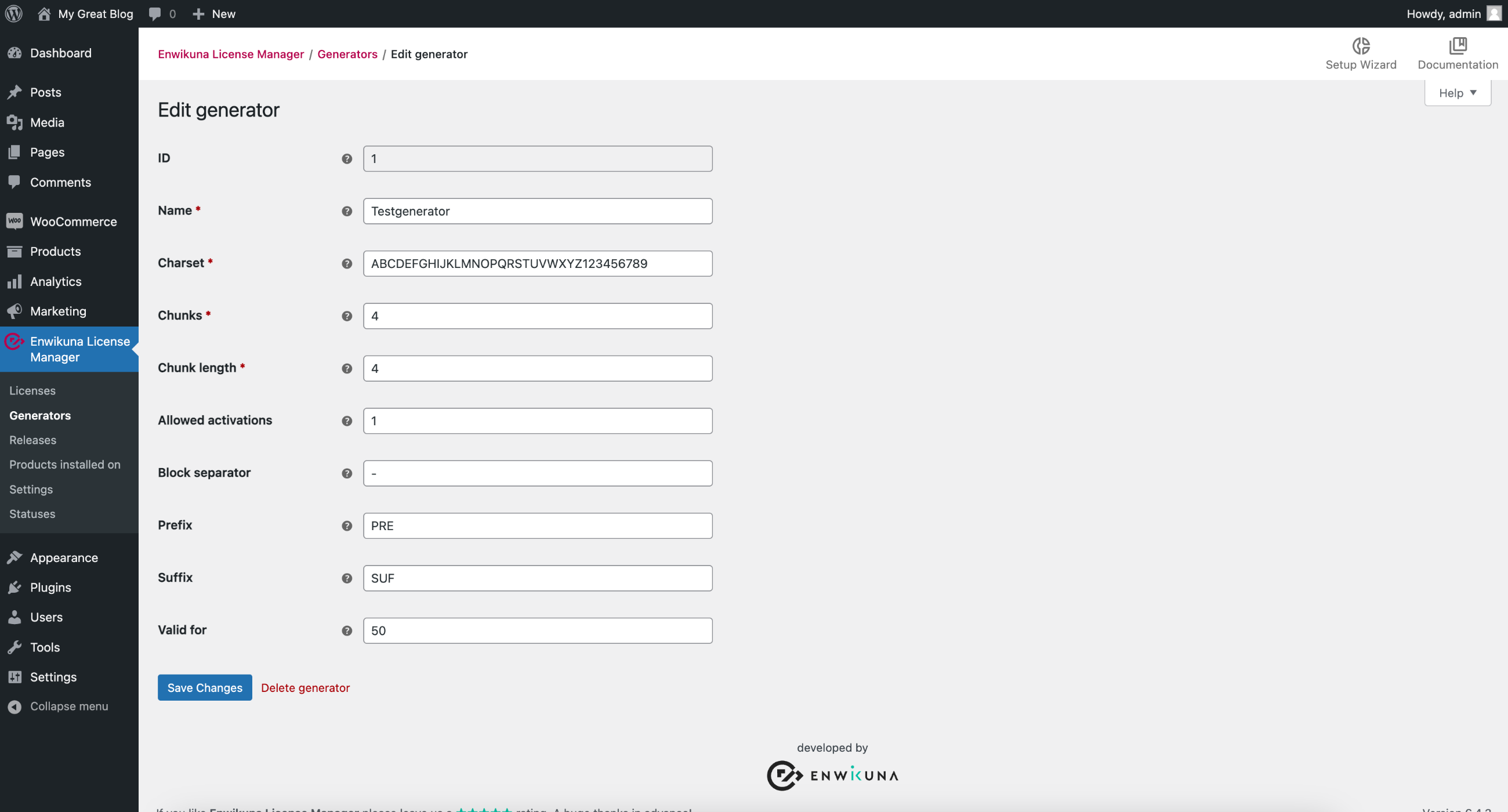Image resolution: width=1508 pixels, height=812 pixels.
Task: Focus the Chunks input field
Action: [538, 316]
